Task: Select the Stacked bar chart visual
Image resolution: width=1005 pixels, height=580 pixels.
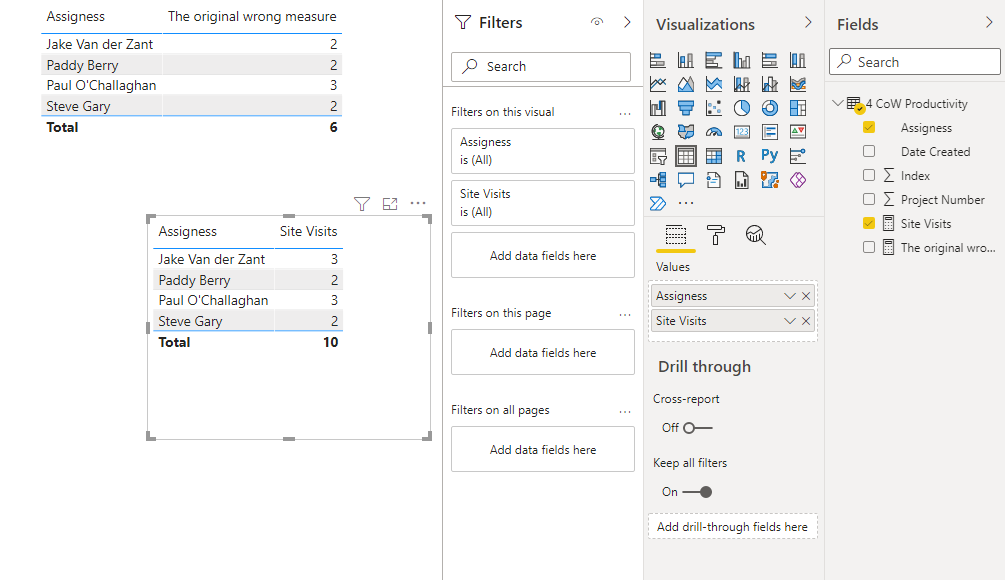Action: pos(658,60)
